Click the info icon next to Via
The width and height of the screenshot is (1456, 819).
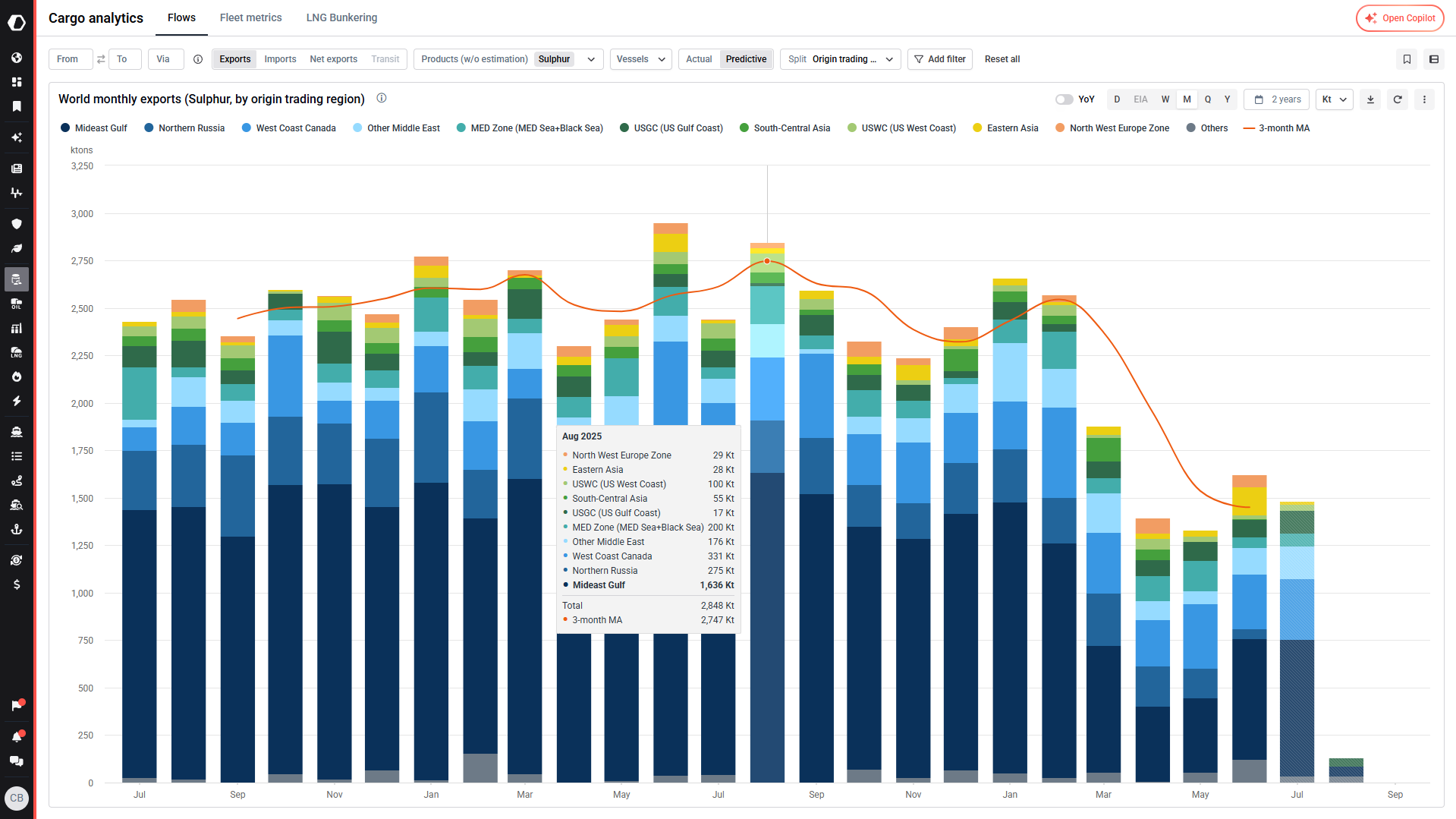tap(198, 59)
